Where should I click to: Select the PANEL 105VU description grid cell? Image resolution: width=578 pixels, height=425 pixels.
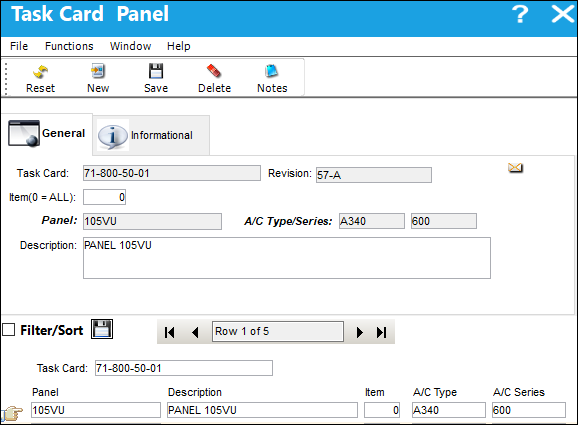click(x=262, y=410)
